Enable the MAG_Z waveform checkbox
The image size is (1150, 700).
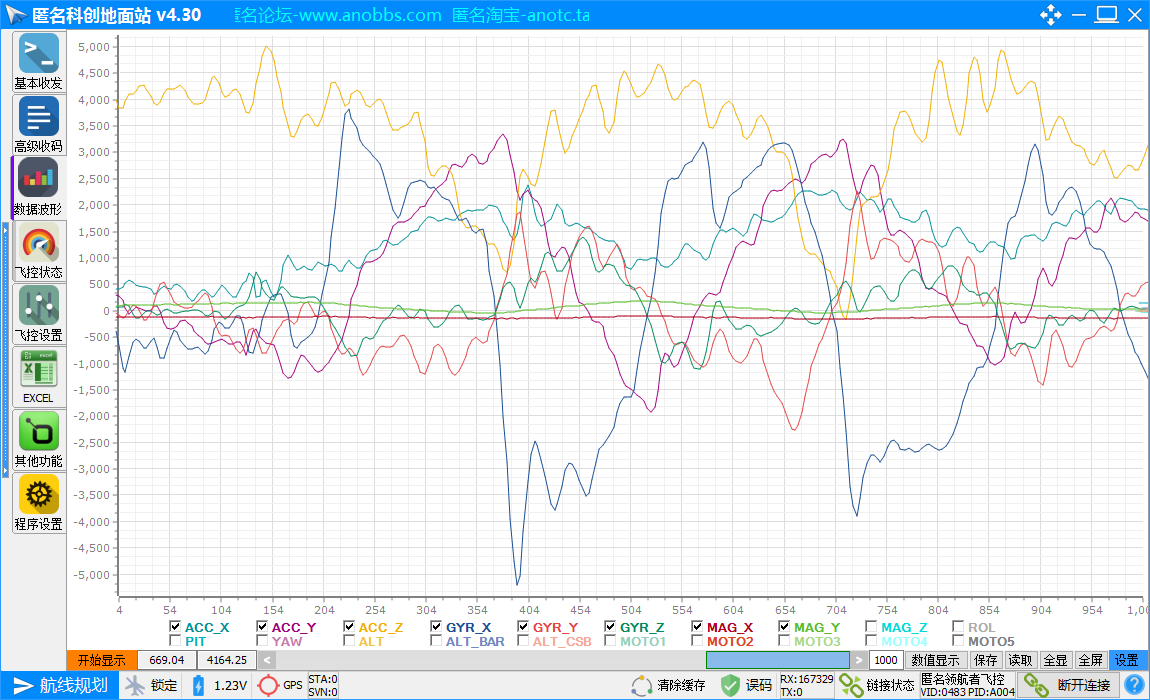click(871, 627)
